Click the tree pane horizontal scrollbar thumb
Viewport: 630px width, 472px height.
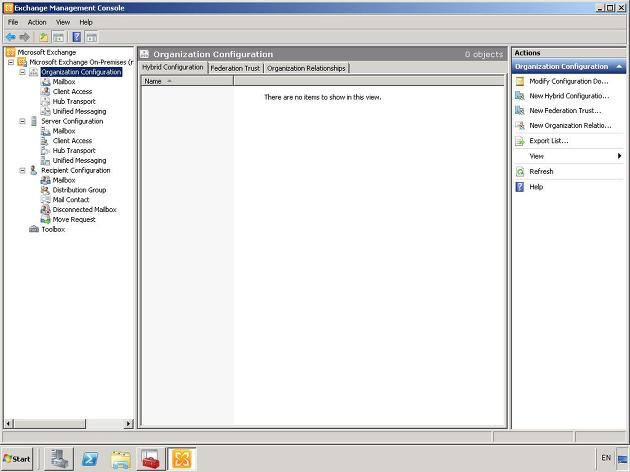coord(50,423)
